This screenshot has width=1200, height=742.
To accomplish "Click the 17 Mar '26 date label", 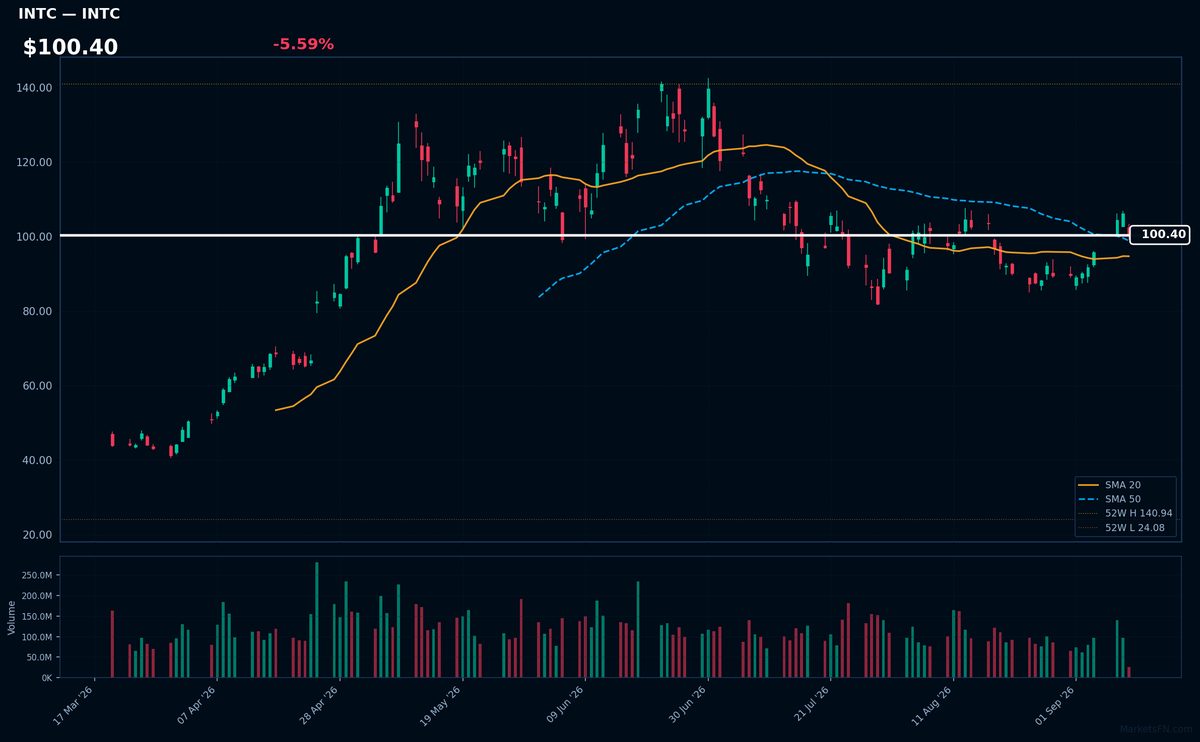I will pyautogui.click(x=75, y=705).
